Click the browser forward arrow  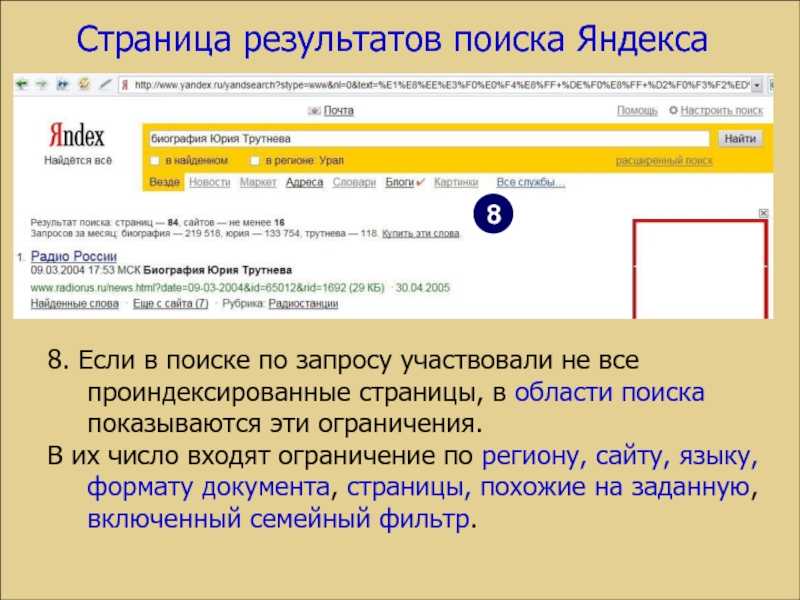coord(41,85)
